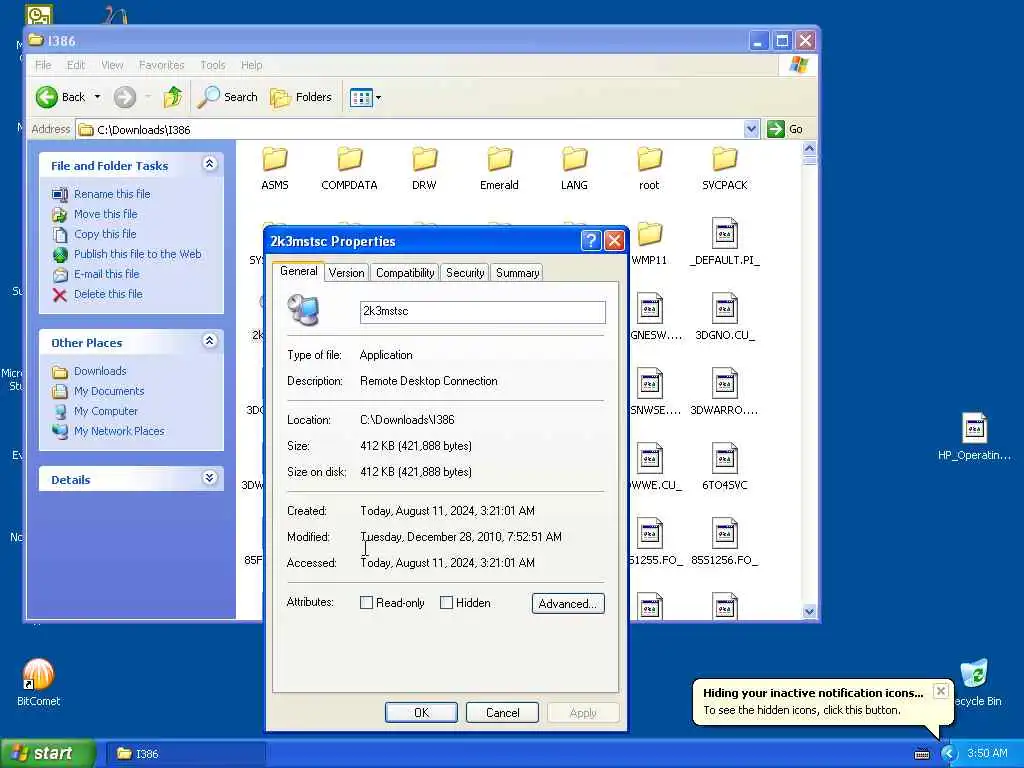Viewport: 1024px width, 768px height.
Task: Open Advanced attributes dialog
Action: pyautogui.click(x=568, y=603)
